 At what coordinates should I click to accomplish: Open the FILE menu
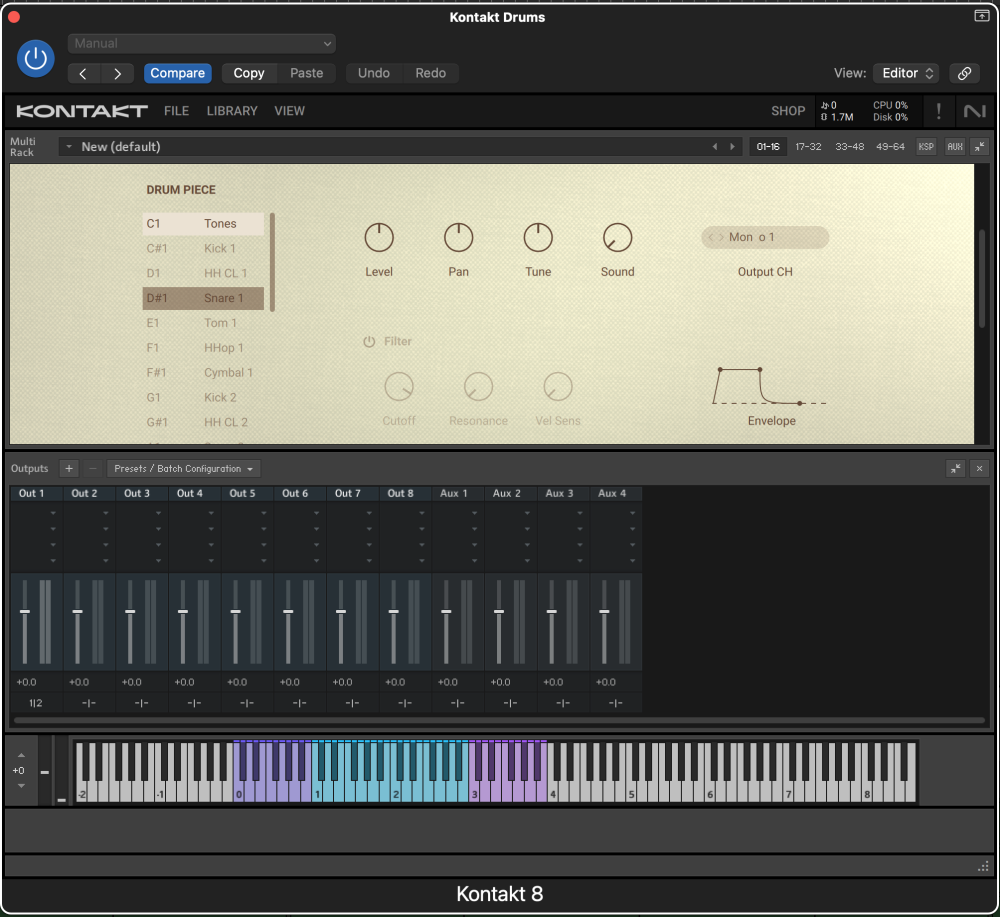tap(176, 111)
